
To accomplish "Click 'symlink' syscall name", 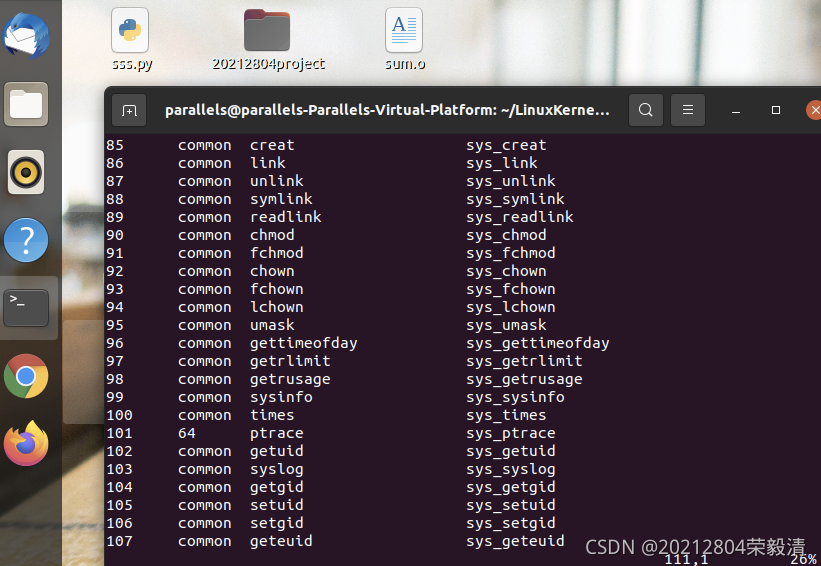I will 281,199.
